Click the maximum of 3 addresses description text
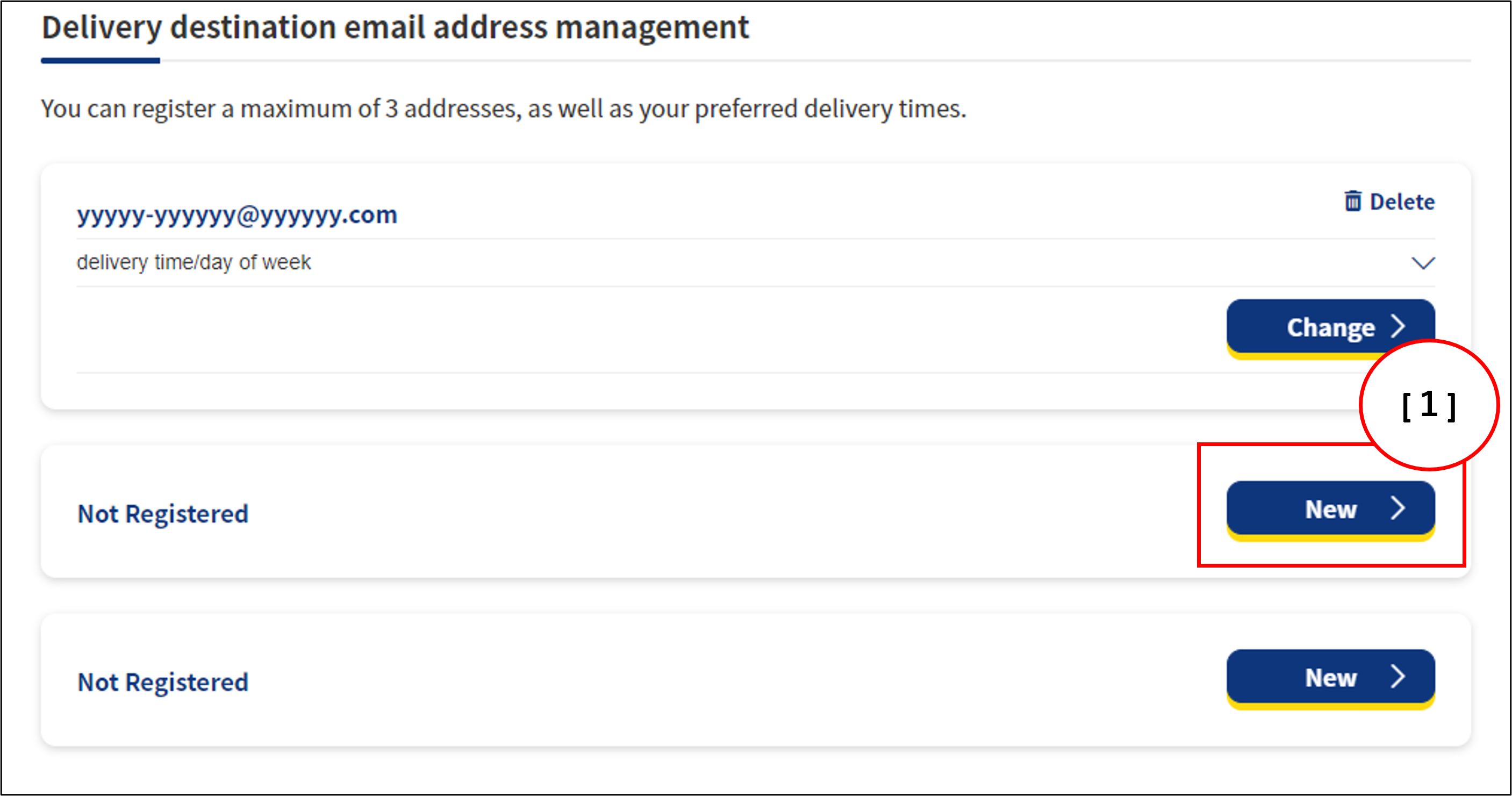 [503, 109]
